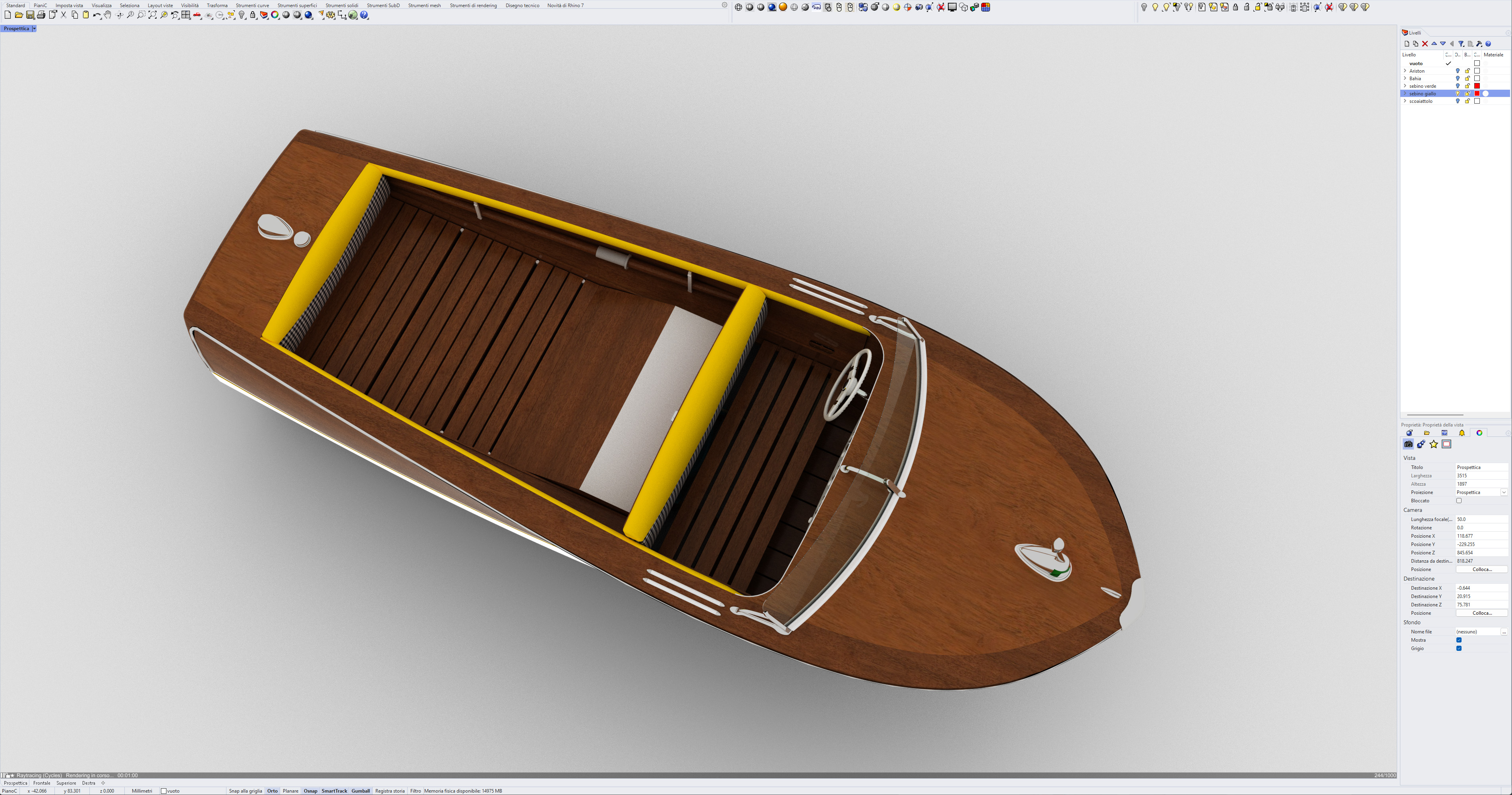
Task: Open the layer filter funnel icon
Action: (1461, 44)
